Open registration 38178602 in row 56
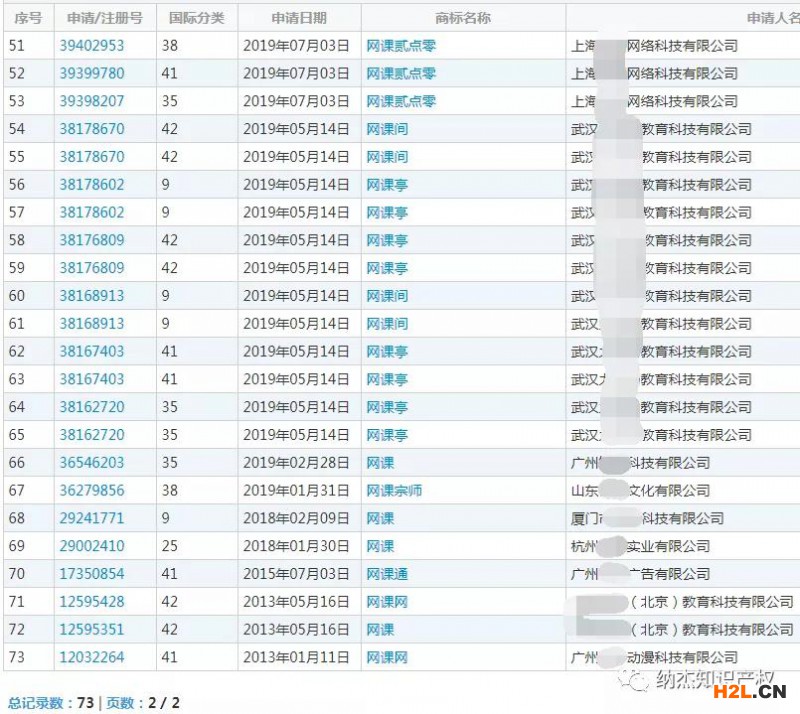Screen dimensions: 800x714 point(92,185)
